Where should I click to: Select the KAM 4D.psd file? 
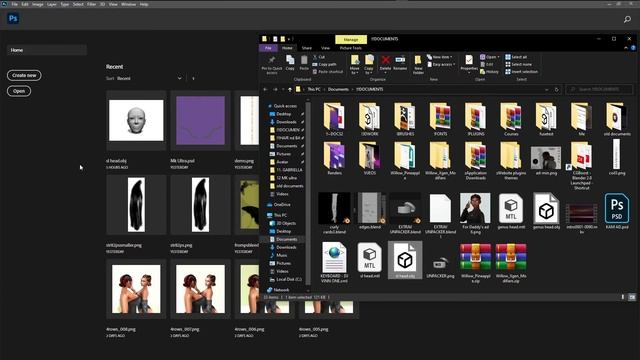pos(617,211)
